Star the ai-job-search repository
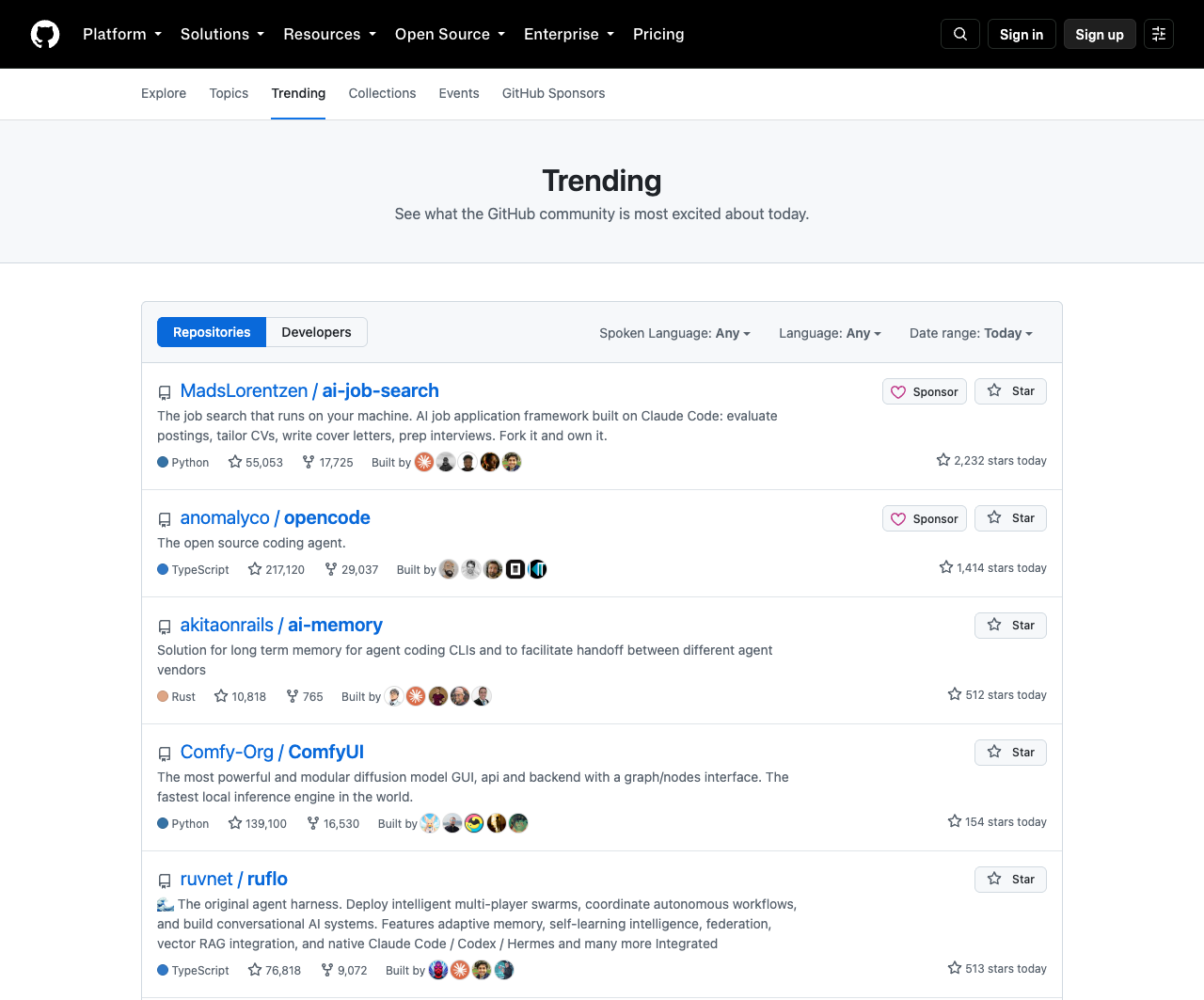The image size is (1204, 1000). coord(1010,391)
